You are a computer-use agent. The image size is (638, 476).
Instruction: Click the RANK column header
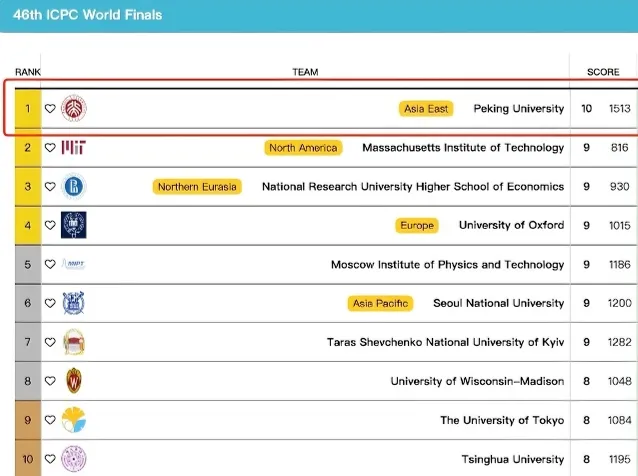click(28, 72)
